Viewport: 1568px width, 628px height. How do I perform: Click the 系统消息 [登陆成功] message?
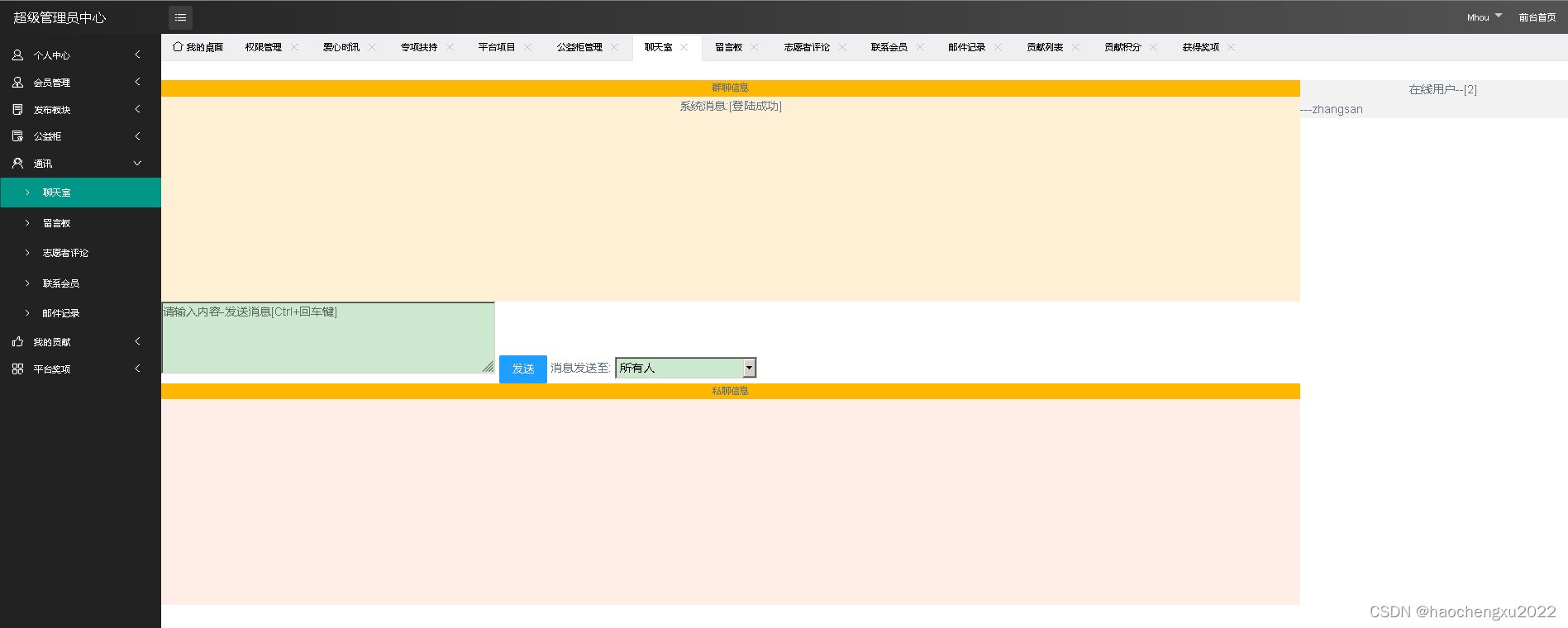pyautogui.click(x=731, y=106)
